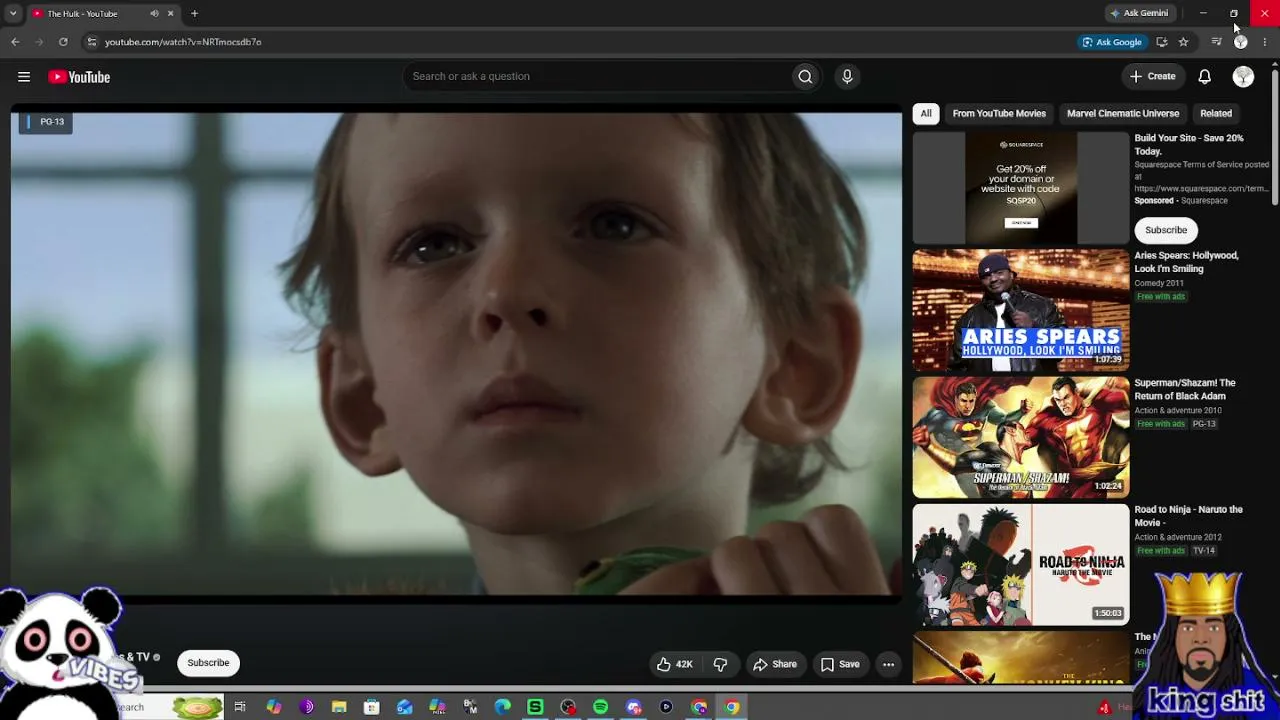Reload the page in Chrome

click(63, 42)
